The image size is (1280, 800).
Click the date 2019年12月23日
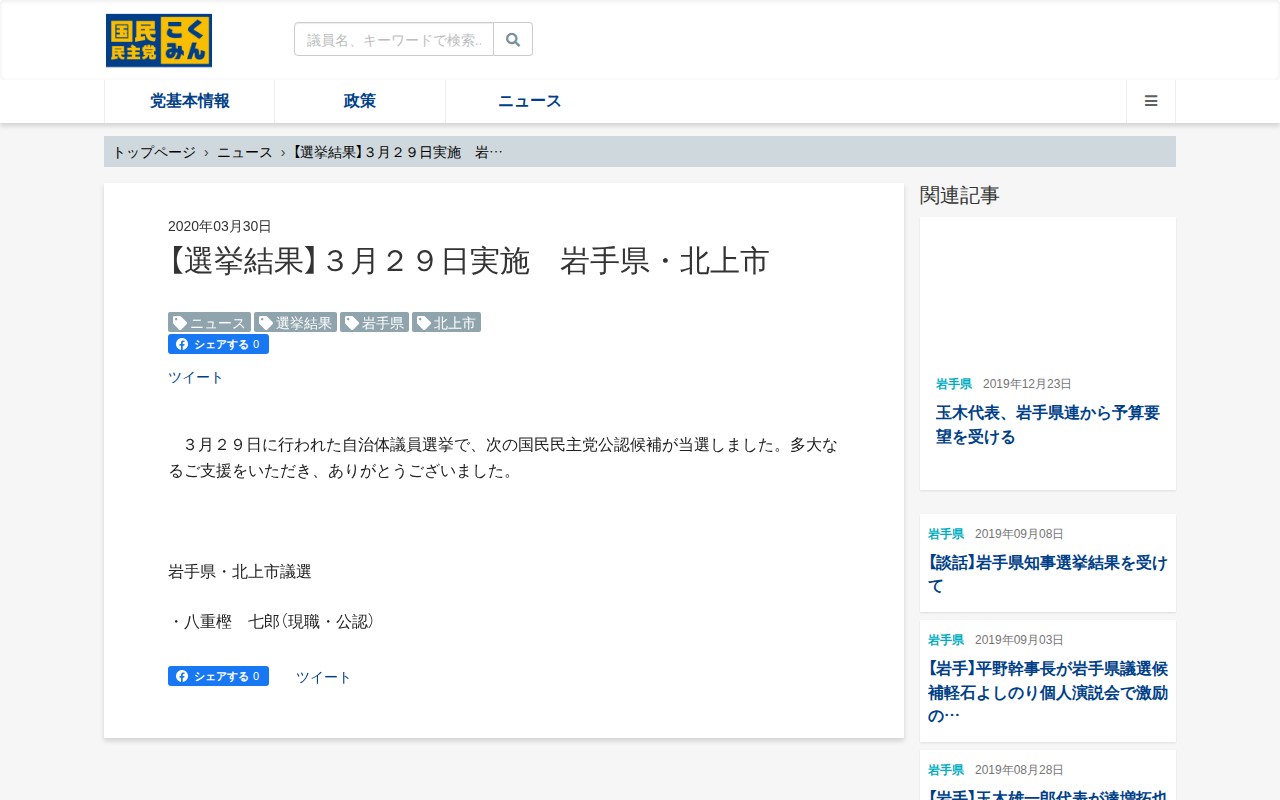(1027, 384)
